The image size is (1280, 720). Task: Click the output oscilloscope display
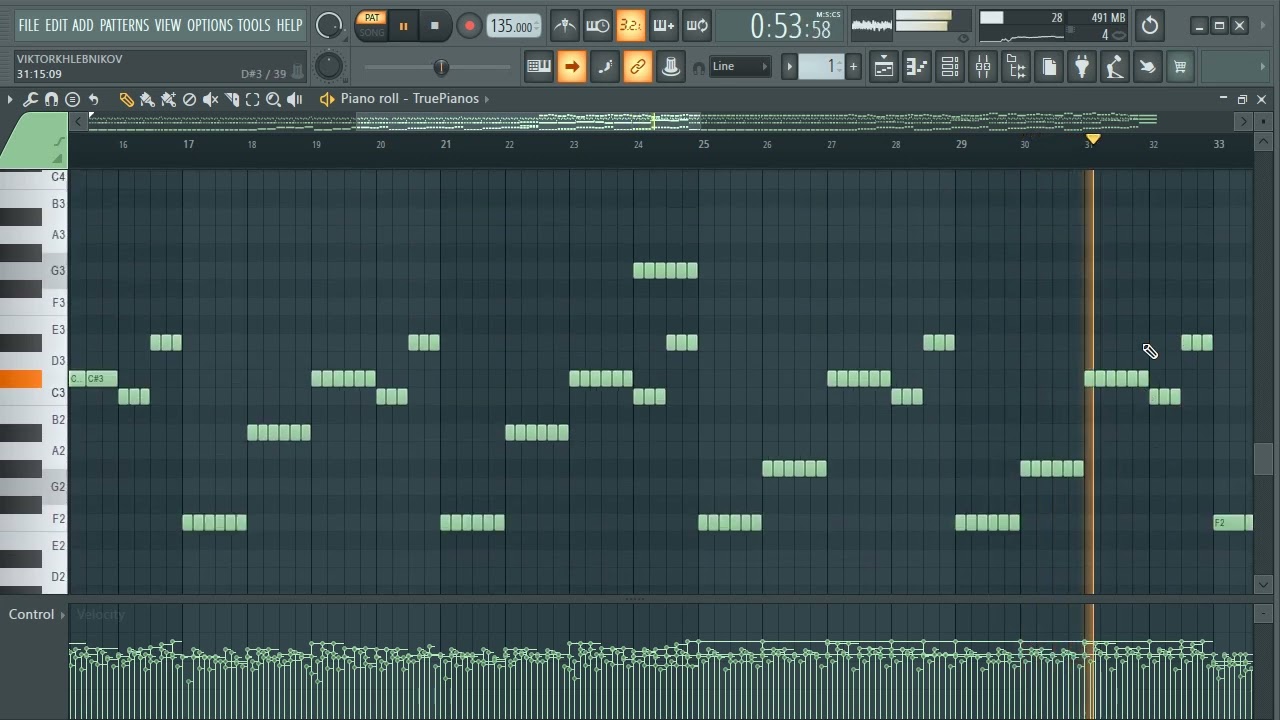point(871,26)
